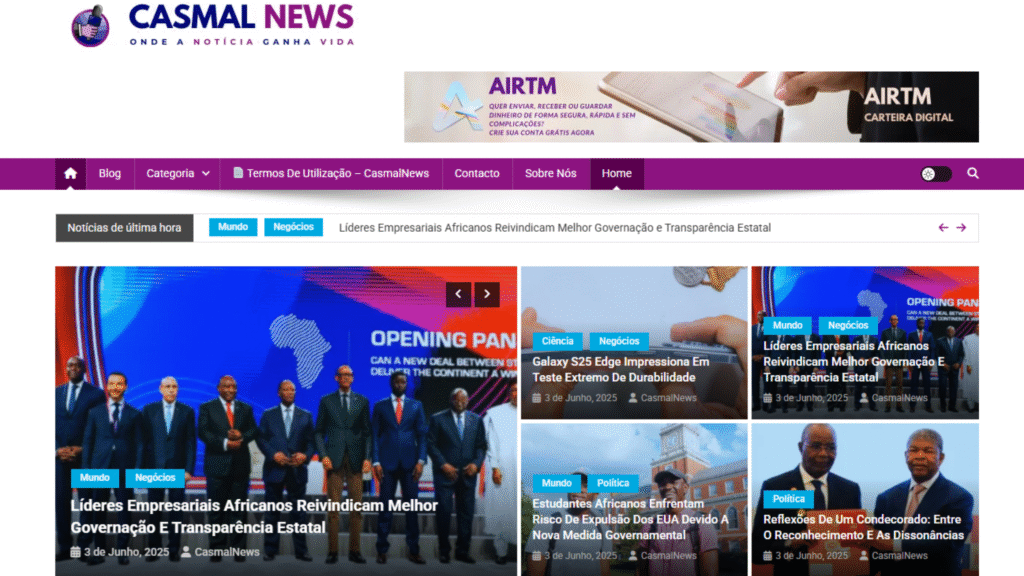
Task: Open the ticker headline about Líderes Empresariais
Action: point(555,228)
